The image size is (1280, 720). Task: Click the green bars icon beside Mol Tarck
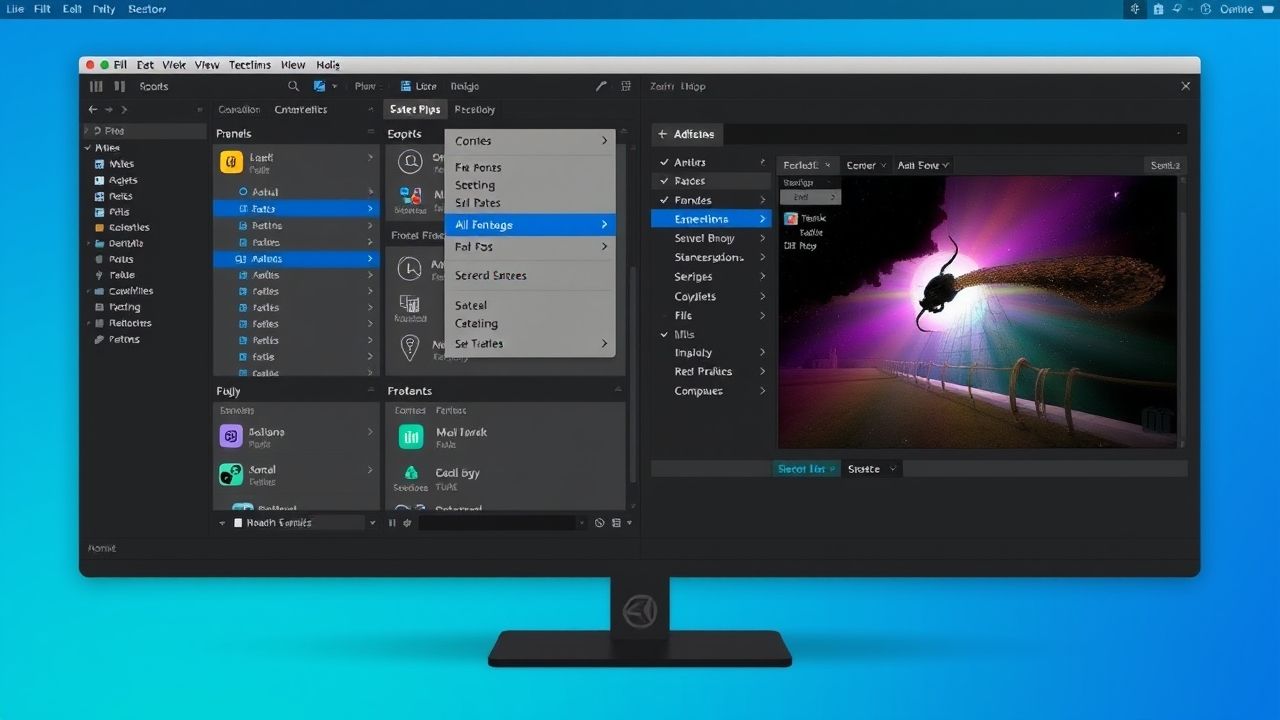(x=411, y=436)
